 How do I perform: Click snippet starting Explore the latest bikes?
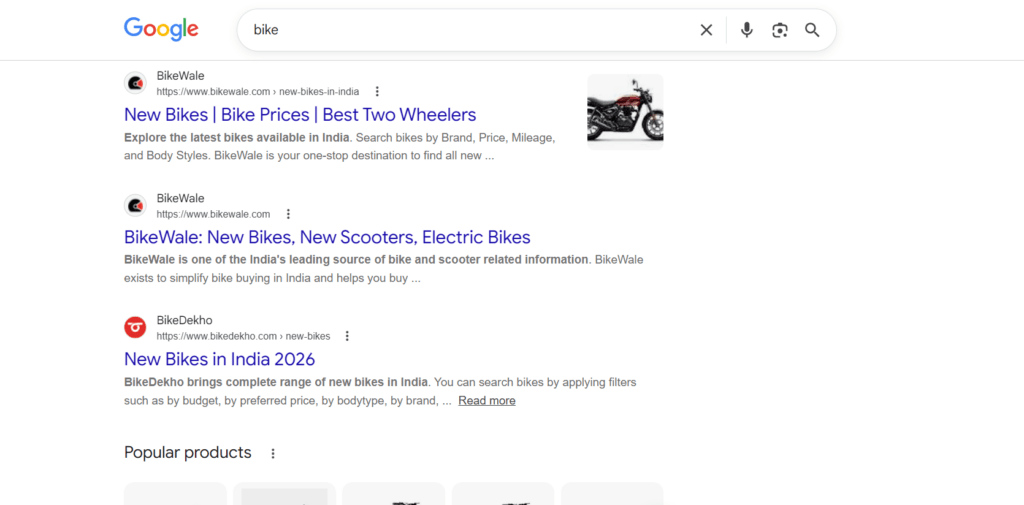click(340, 147)
